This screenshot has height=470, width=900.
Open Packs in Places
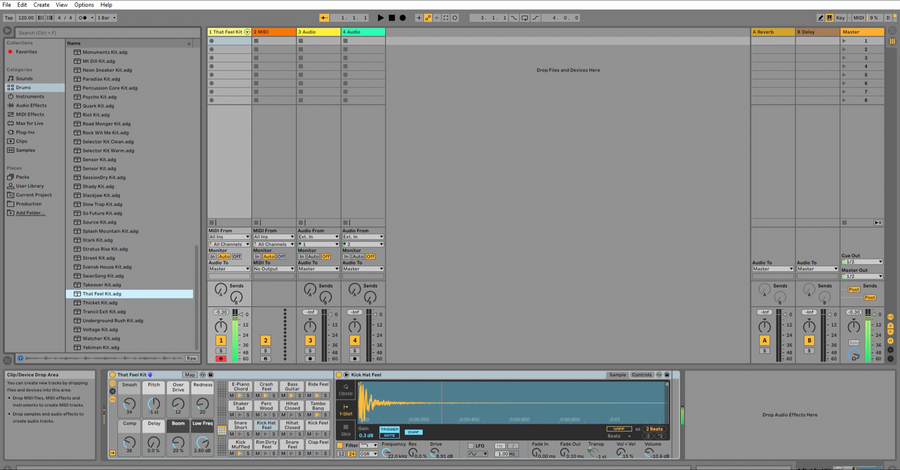coord(22,177)
